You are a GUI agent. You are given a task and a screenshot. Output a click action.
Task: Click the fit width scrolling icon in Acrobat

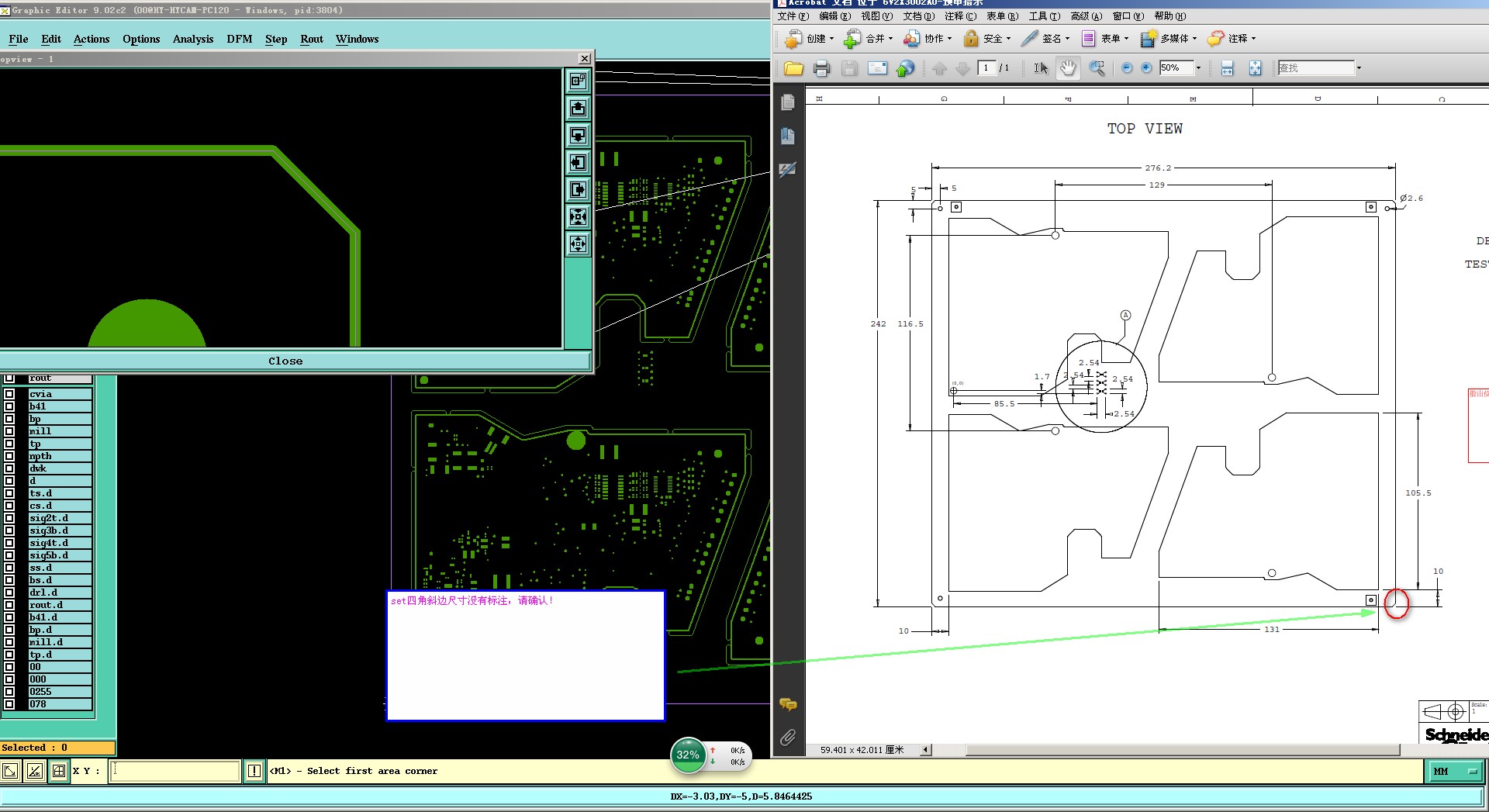pyautogui.click(x=1227, y=68)
